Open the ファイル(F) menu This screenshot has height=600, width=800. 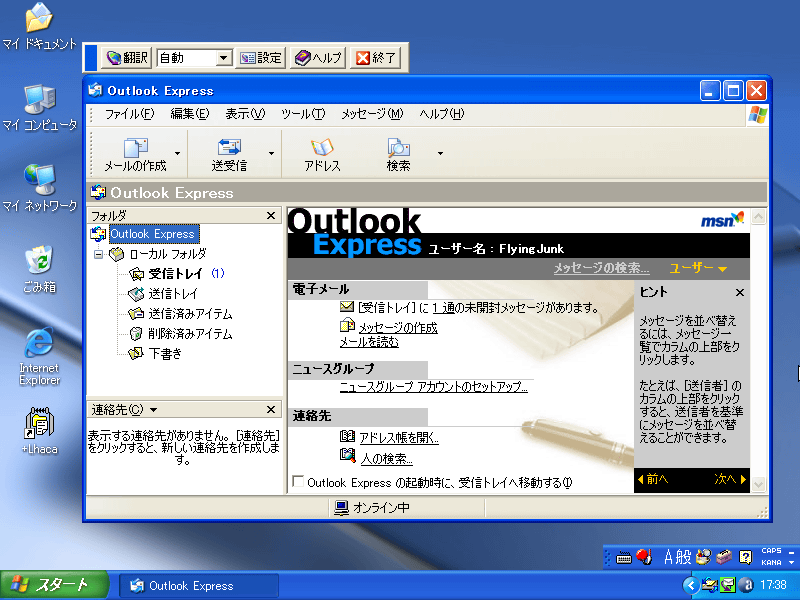(130, 114)
